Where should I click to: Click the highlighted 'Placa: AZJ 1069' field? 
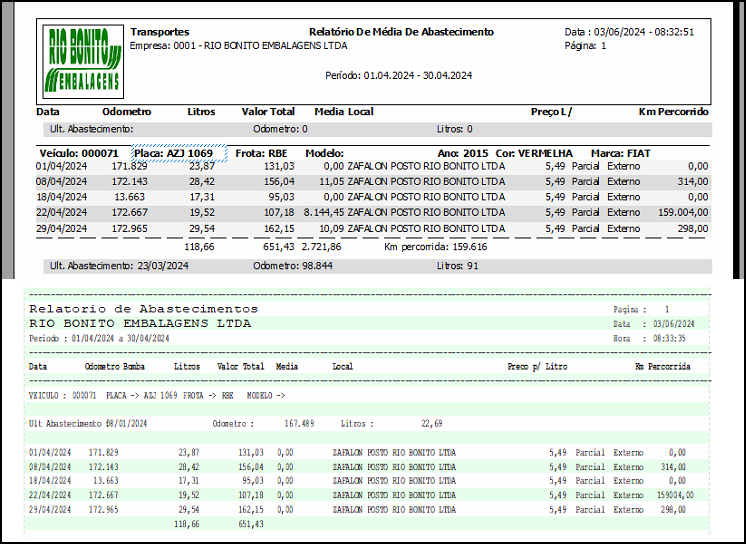179,153
